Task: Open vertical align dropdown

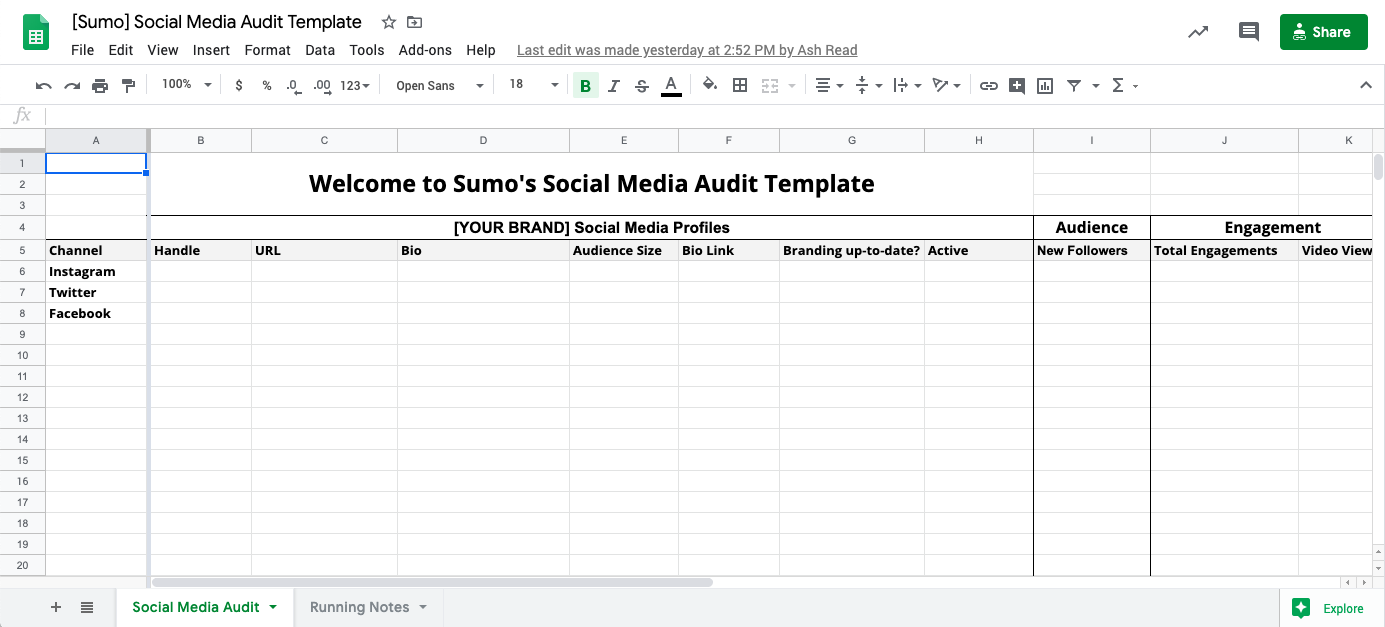Action: [x=869, y=86]
